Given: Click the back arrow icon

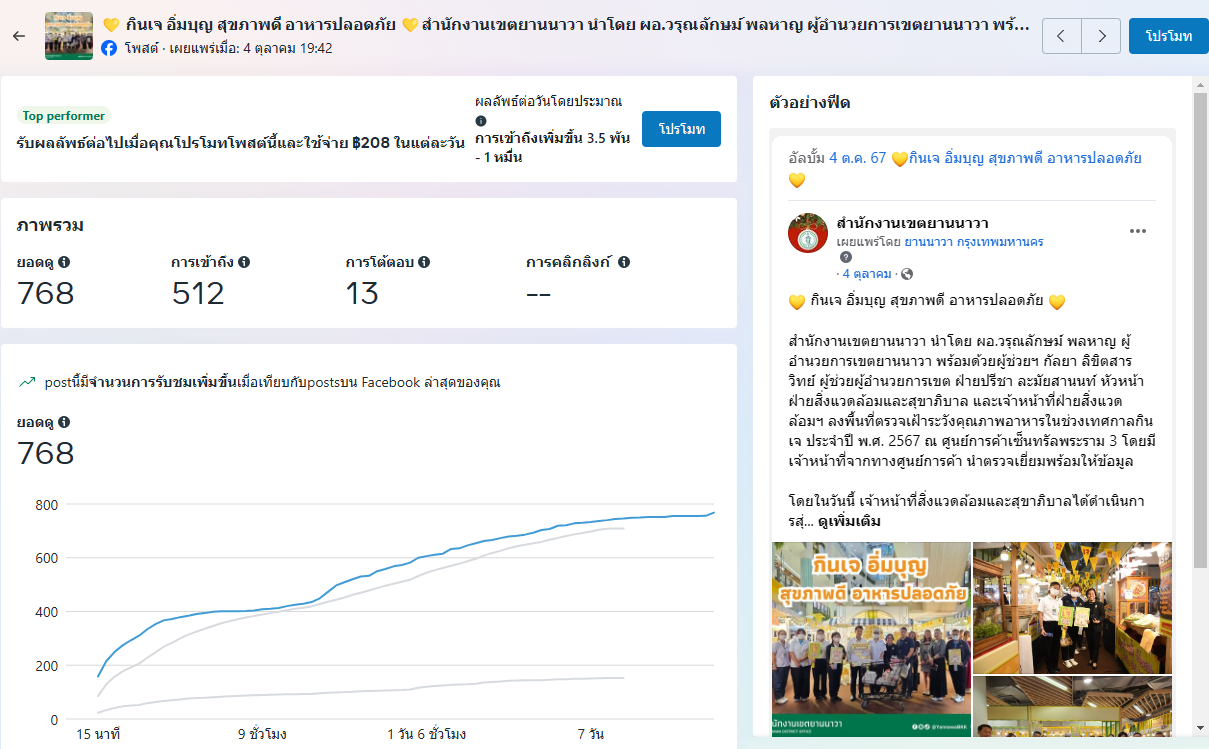Looking at the screenshot, I should [19, 36].
